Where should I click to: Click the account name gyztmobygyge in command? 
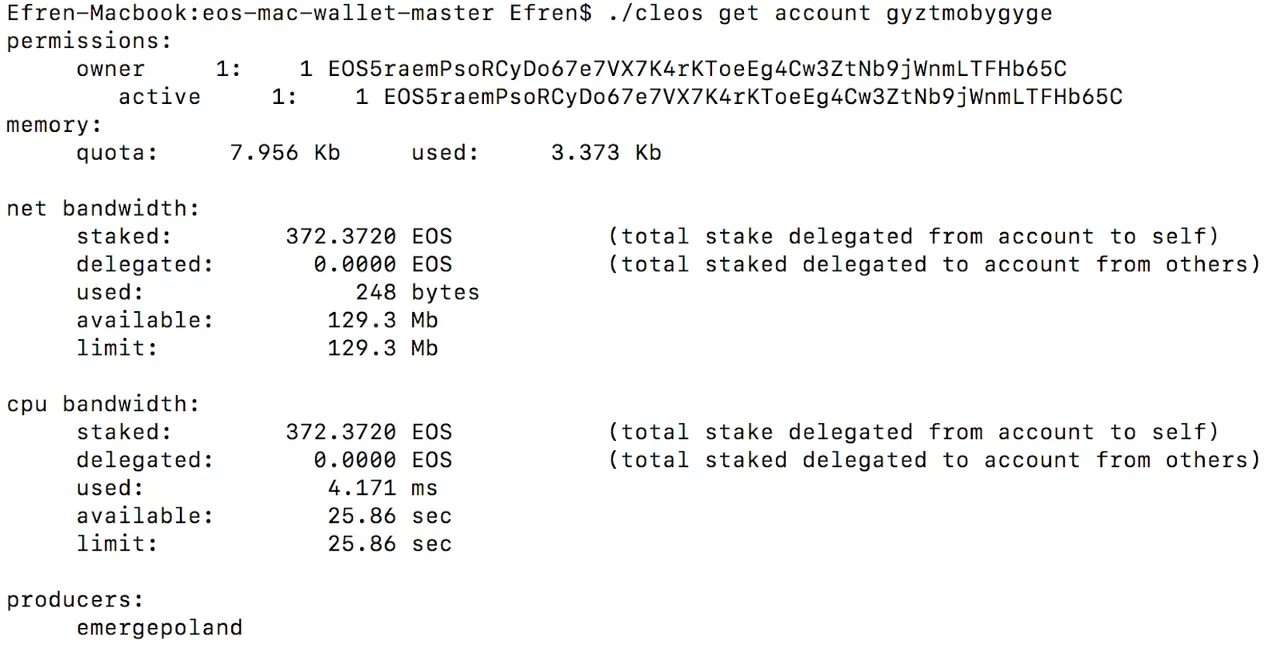[969, 14]
